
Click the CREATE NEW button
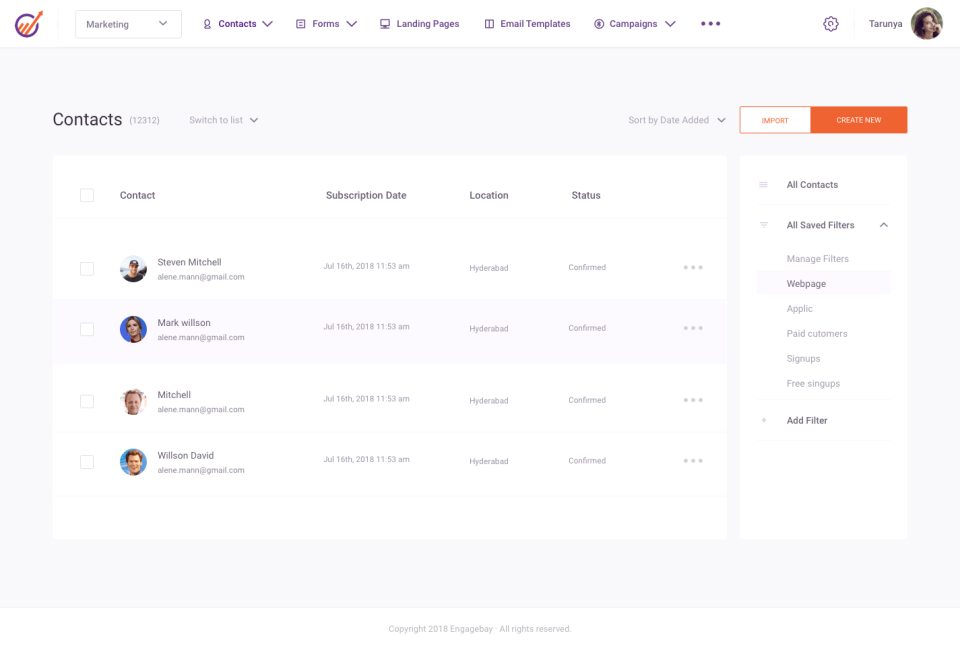coord(858,119)
